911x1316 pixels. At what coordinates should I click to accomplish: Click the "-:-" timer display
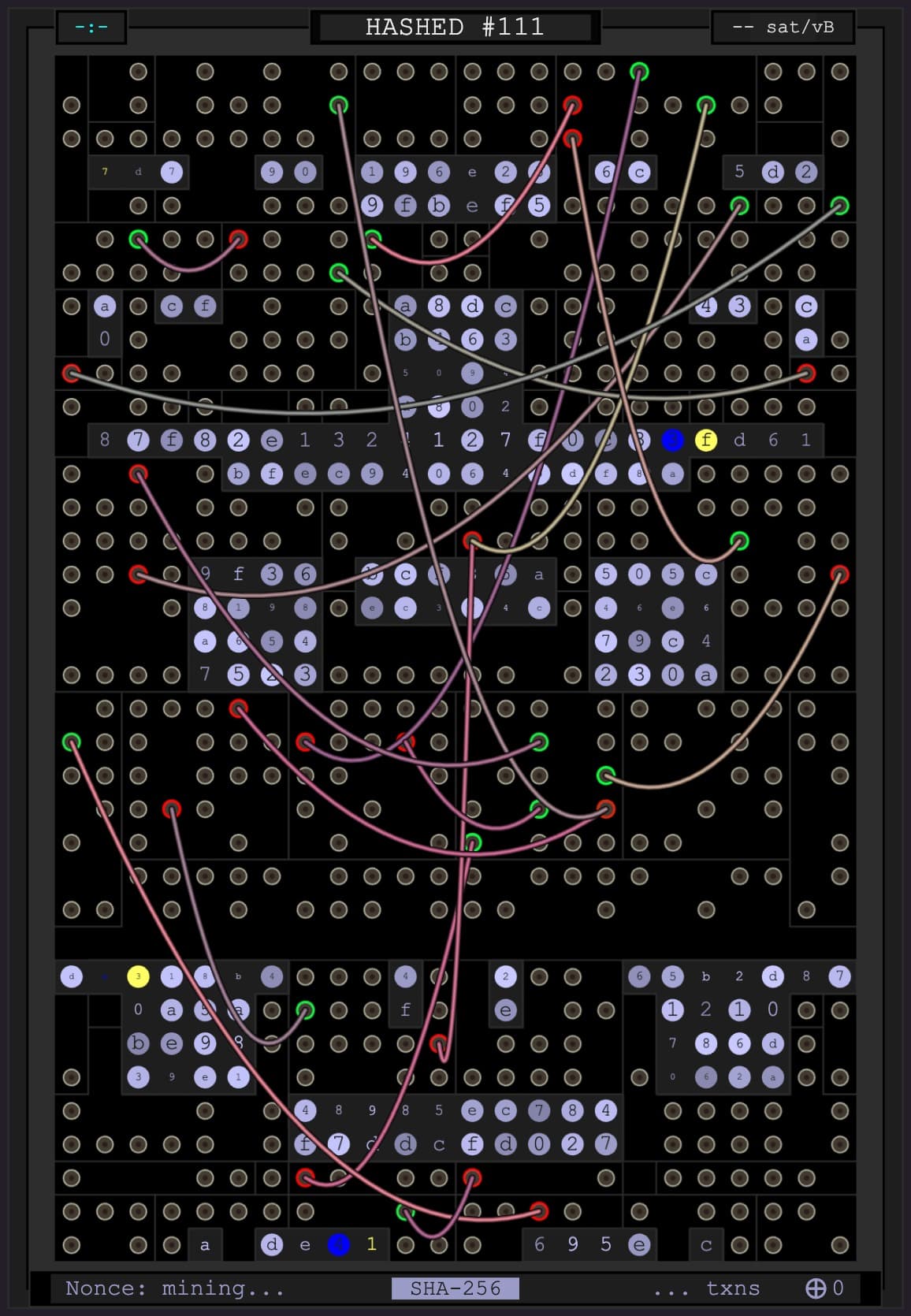pyautogui.click(x=91, y=27)
